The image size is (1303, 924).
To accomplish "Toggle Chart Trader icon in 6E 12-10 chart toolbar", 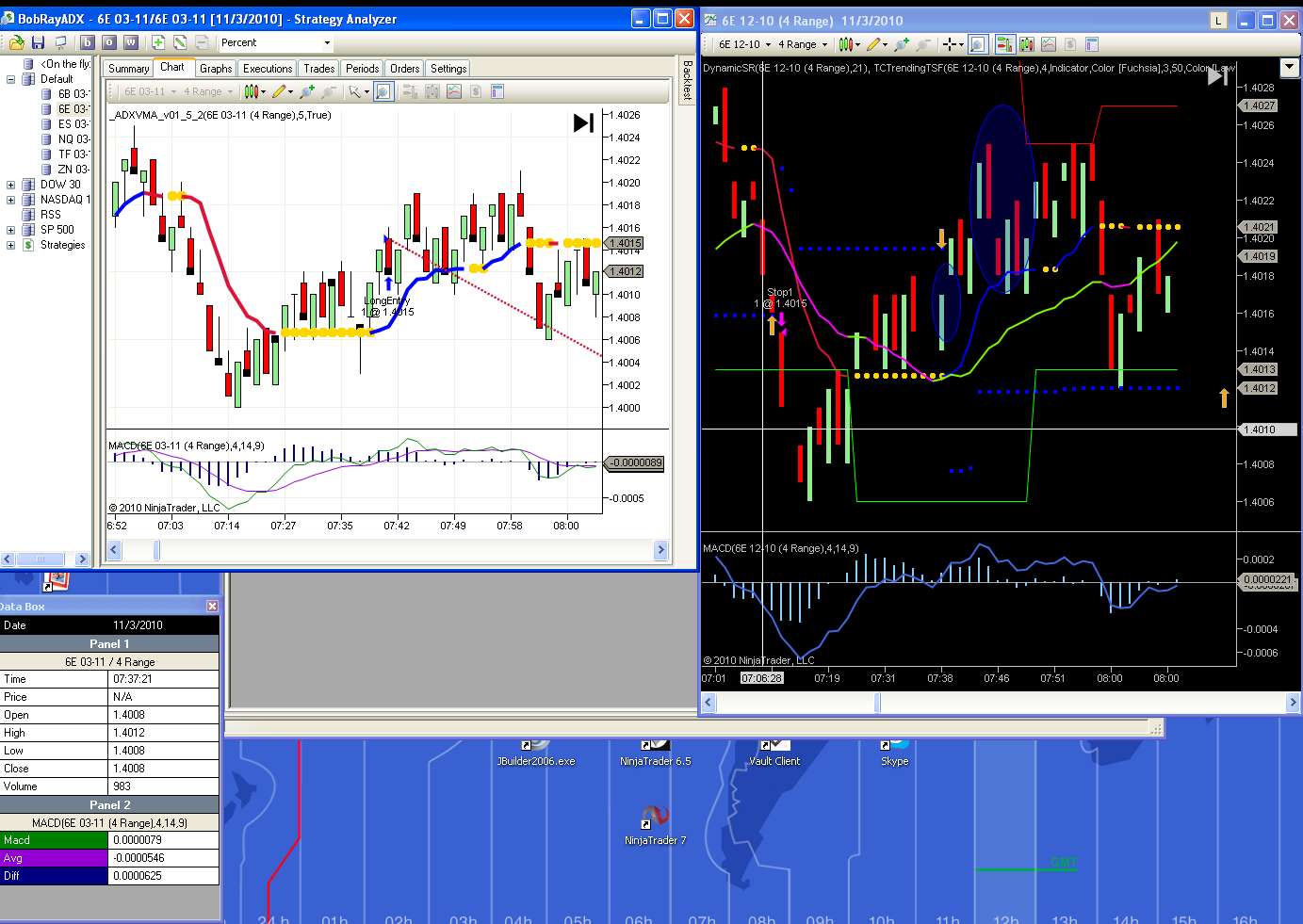I will click(1003, 44).
